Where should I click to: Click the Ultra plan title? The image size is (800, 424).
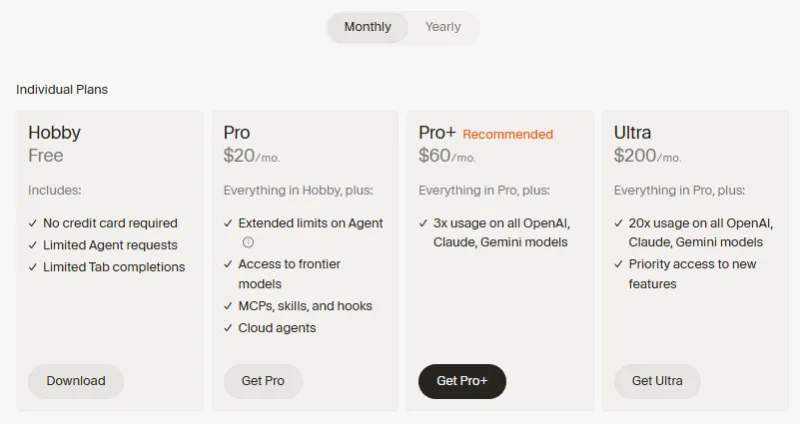click(632, 132)
